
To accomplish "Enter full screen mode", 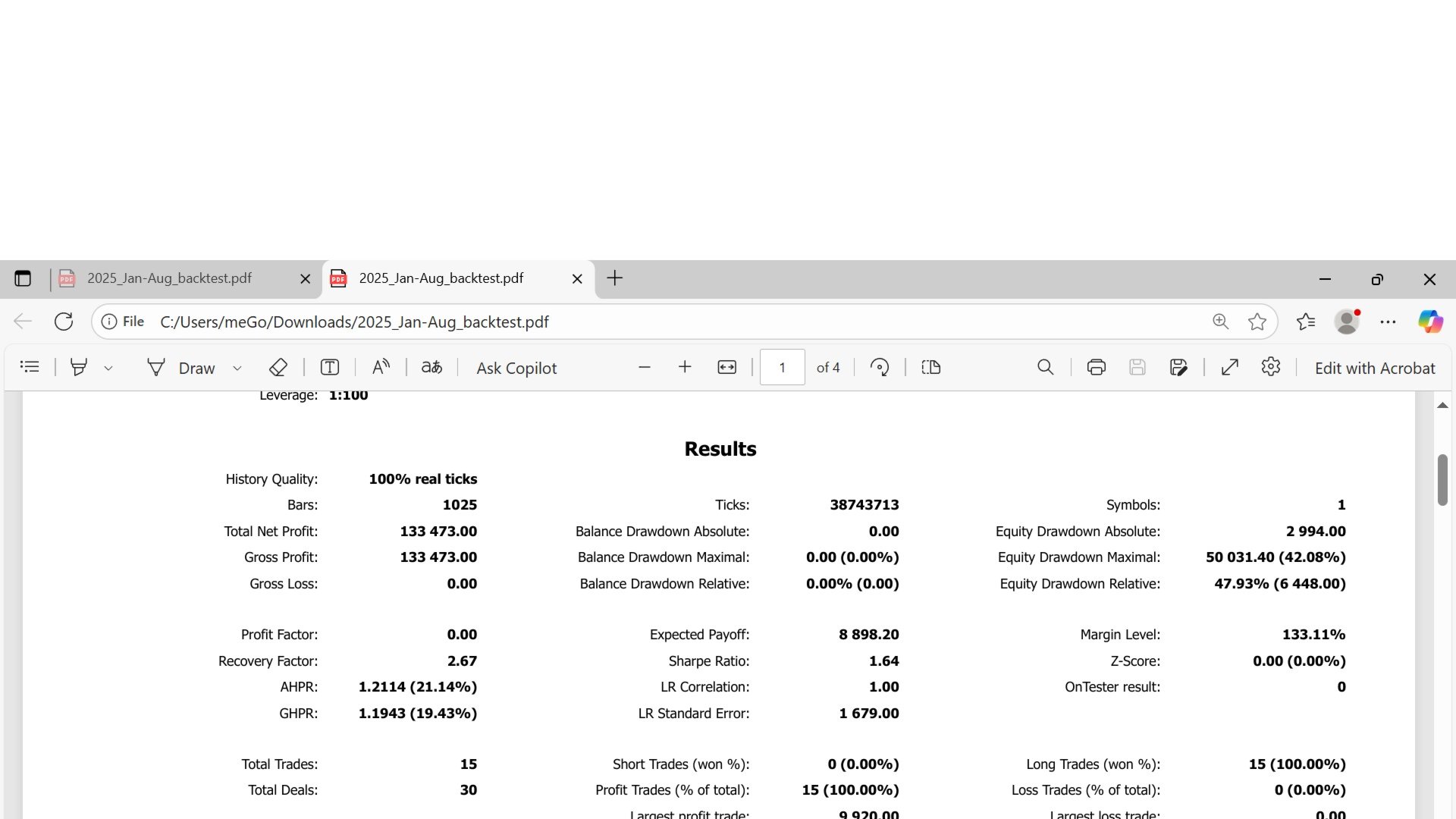I will (x=1229, y=367).
